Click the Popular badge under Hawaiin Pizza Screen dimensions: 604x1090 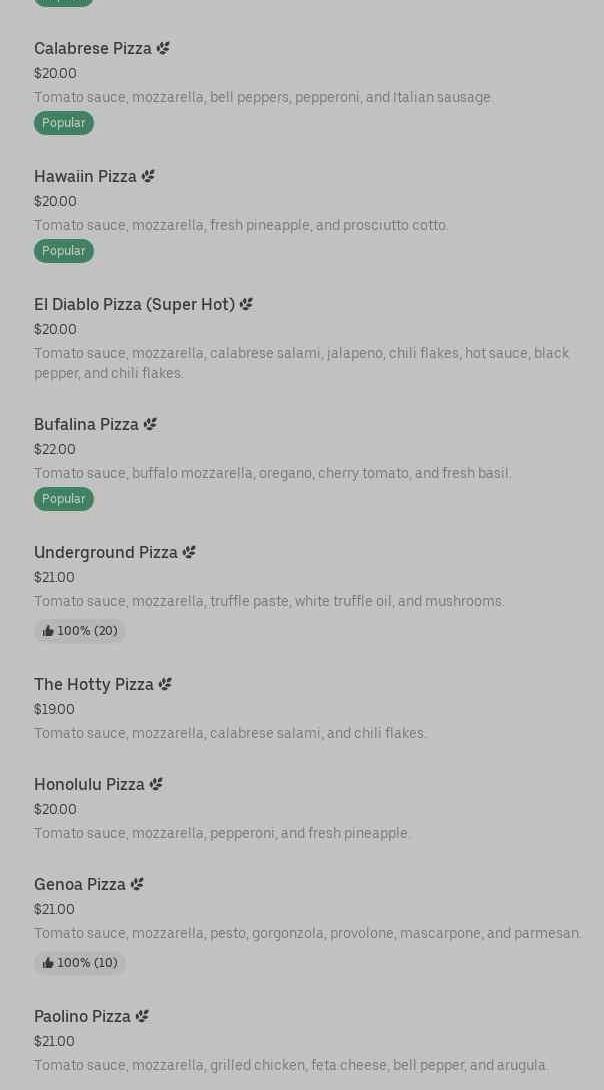click(x=64, y=251)
